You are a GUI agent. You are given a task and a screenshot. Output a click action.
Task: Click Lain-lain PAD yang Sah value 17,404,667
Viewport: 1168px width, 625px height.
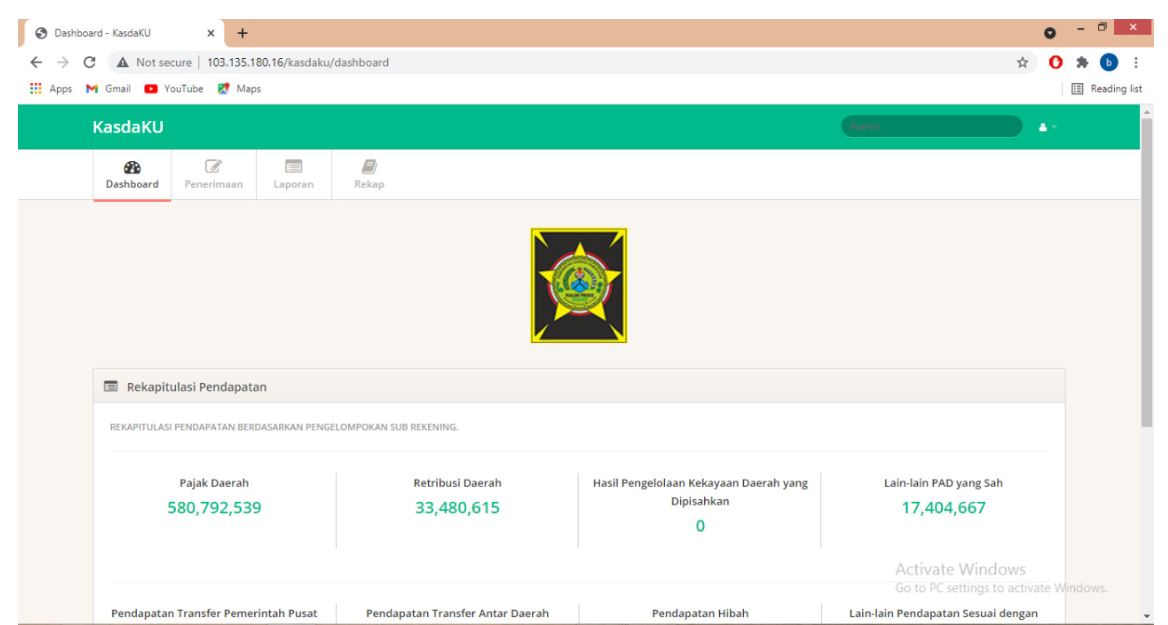pyautogui.click(x=943, y=507)
